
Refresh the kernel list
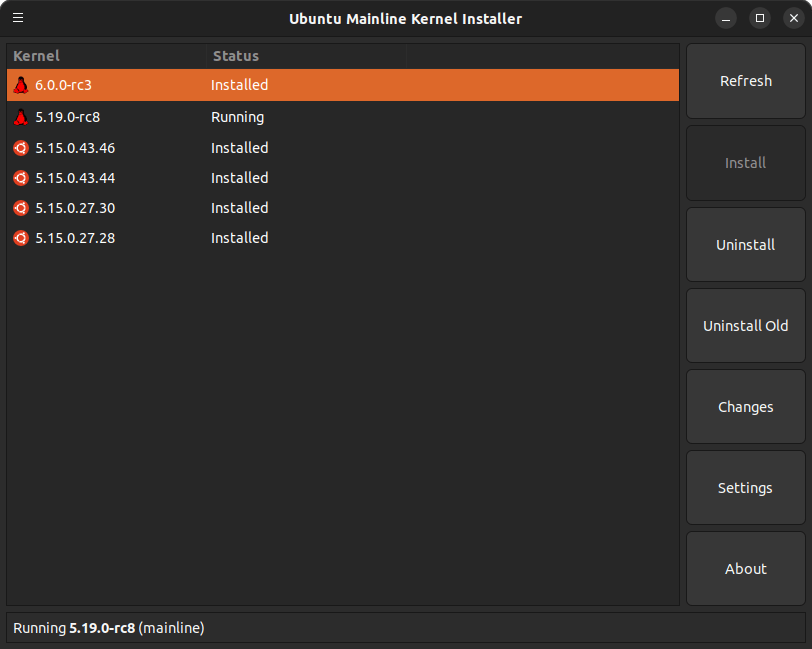[746, 81]
